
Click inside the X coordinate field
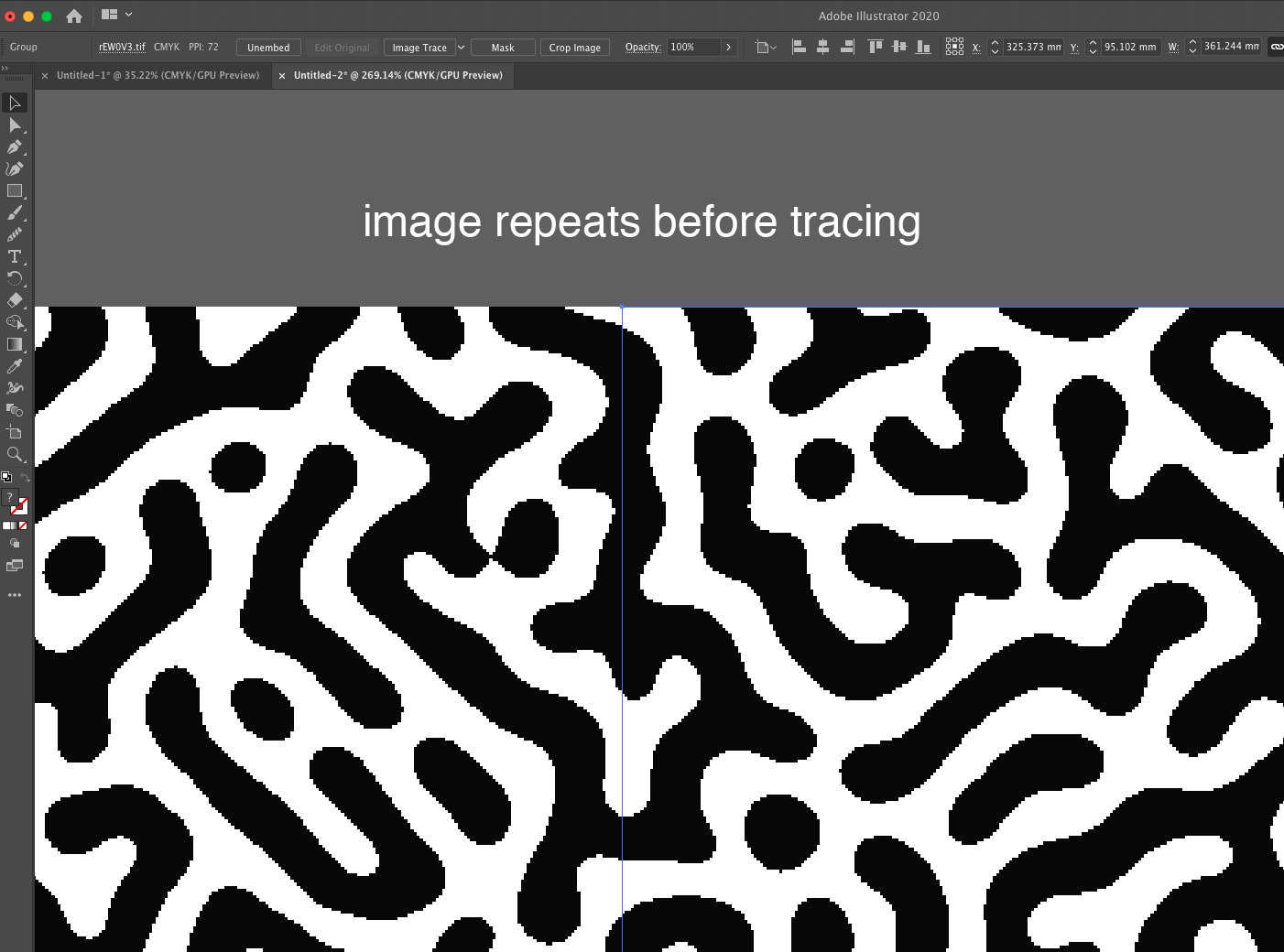[x=1035, y=47]
